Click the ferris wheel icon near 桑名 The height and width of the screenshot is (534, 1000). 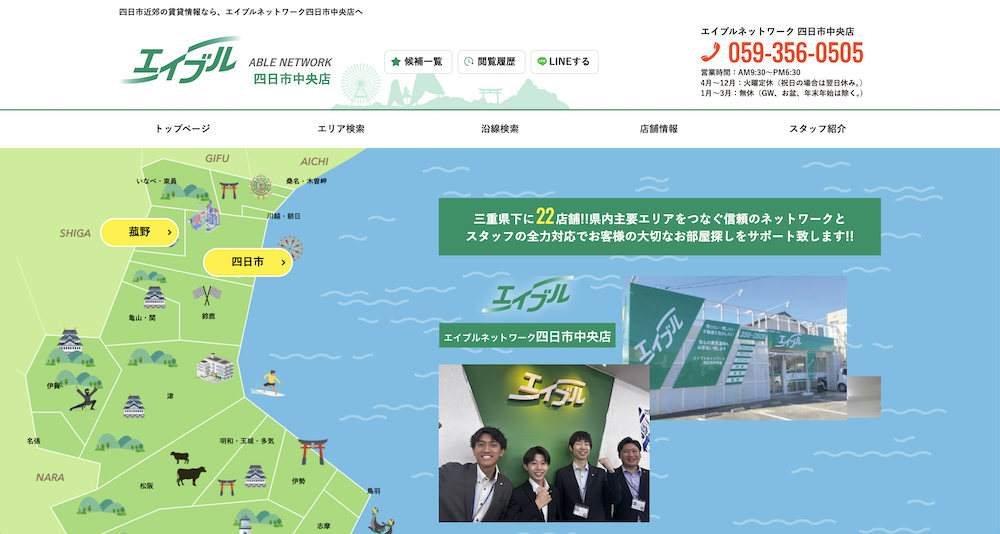point(260,186)
